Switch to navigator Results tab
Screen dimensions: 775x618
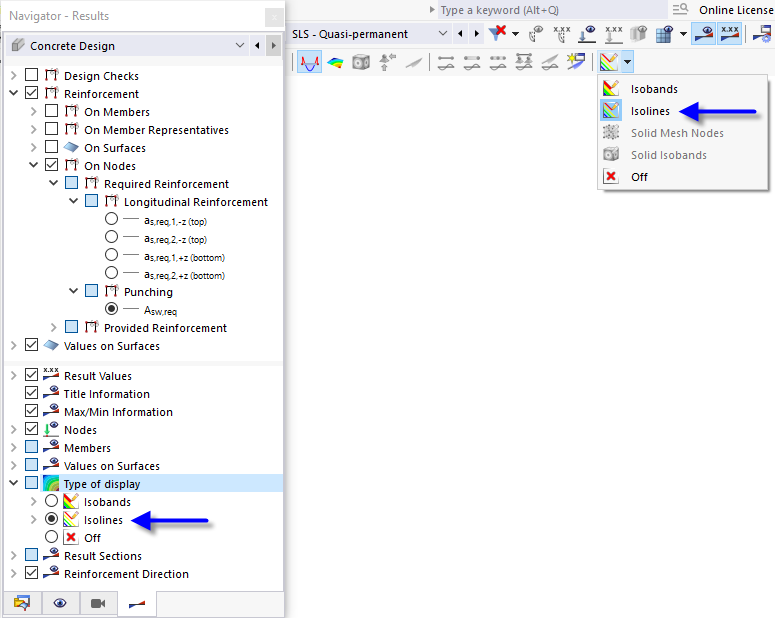point(137,604)
